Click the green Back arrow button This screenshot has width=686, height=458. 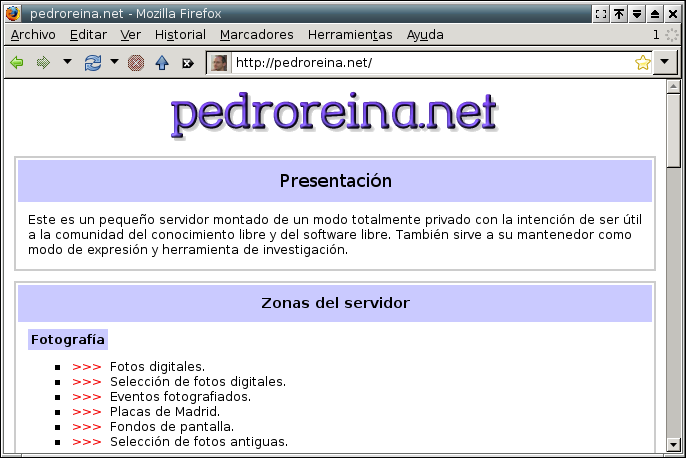pyautogui.click(x=17, y=63)
